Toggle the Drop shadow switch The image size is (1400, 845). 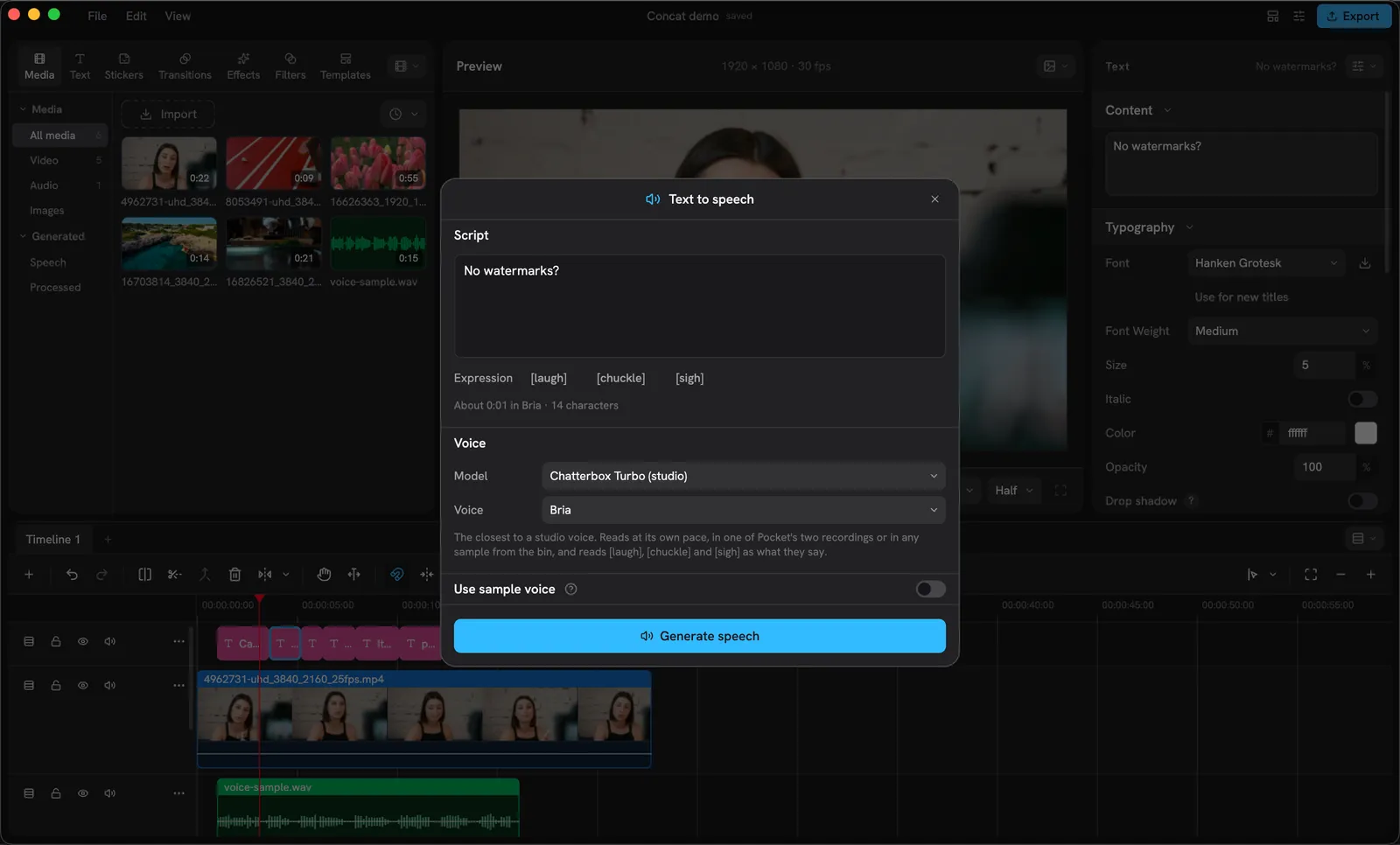[x=1362, y=501]
